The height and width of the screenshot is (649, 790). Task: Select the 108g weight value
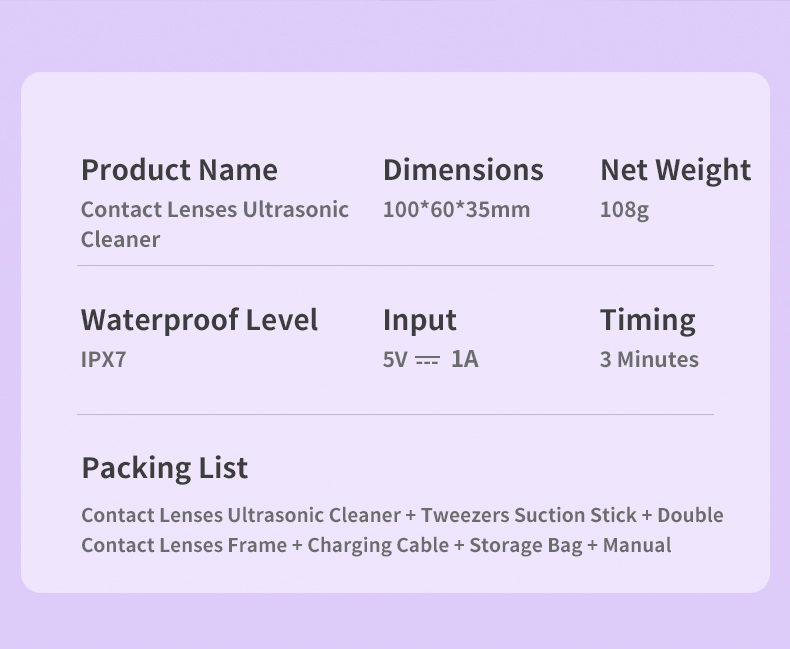pyautogui.click(x=624, y=211)
